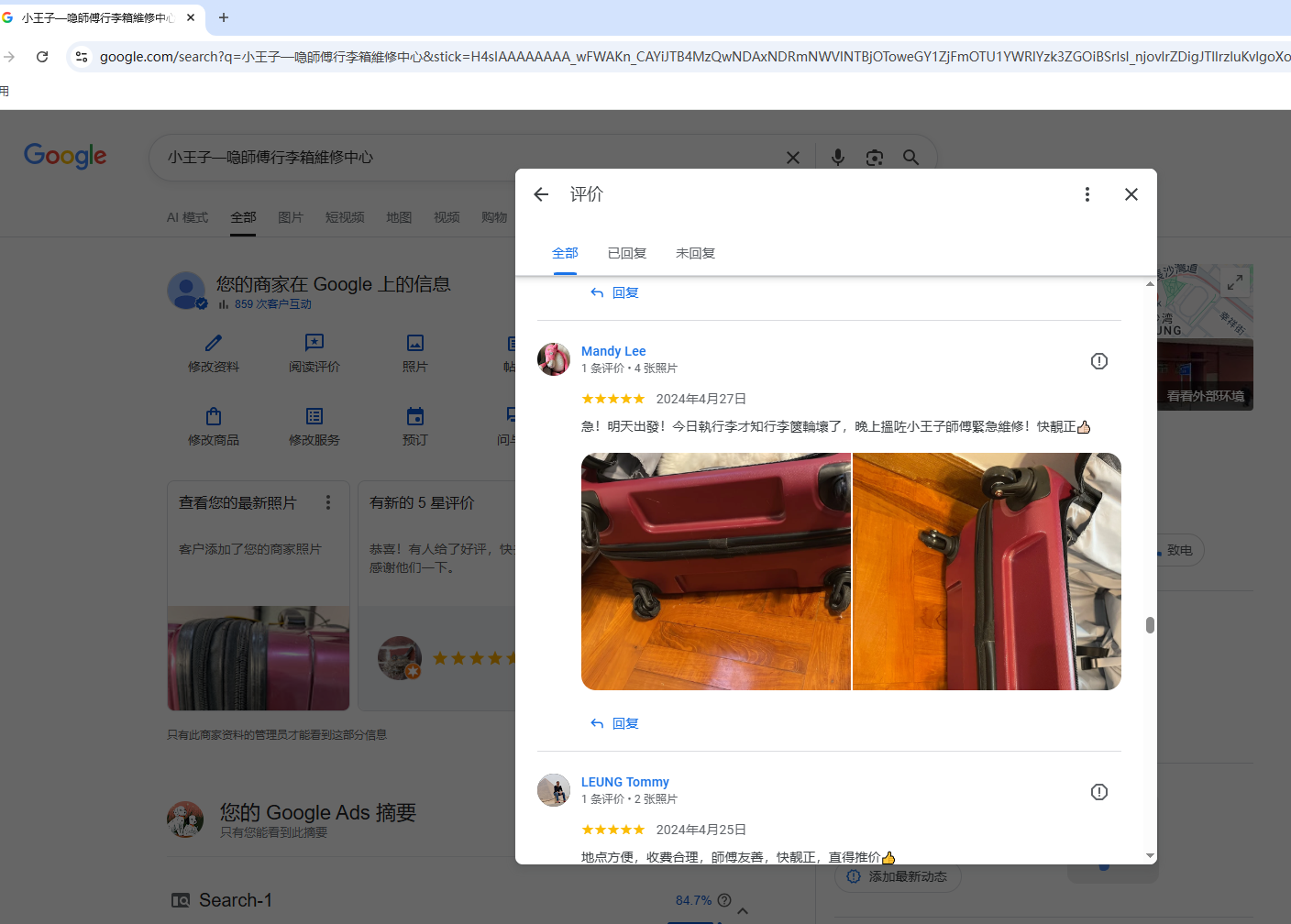The height and width of the screenshot is (924, 1291).
Task: Click the reviews list scrollbar thumb
Action: pyautogui.click(x=1150, y=625)
